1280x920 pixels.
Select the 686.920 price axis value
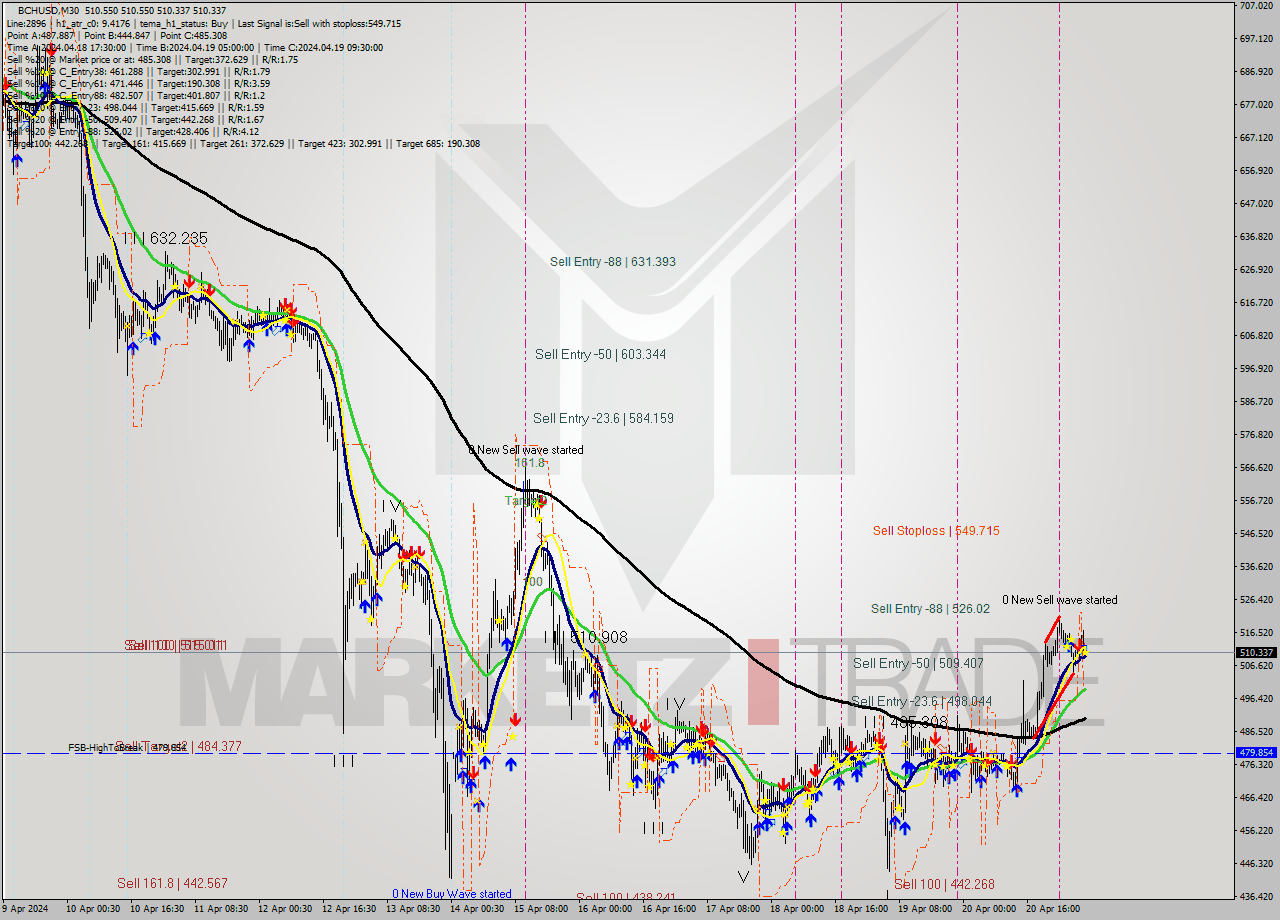[1255, 72]
